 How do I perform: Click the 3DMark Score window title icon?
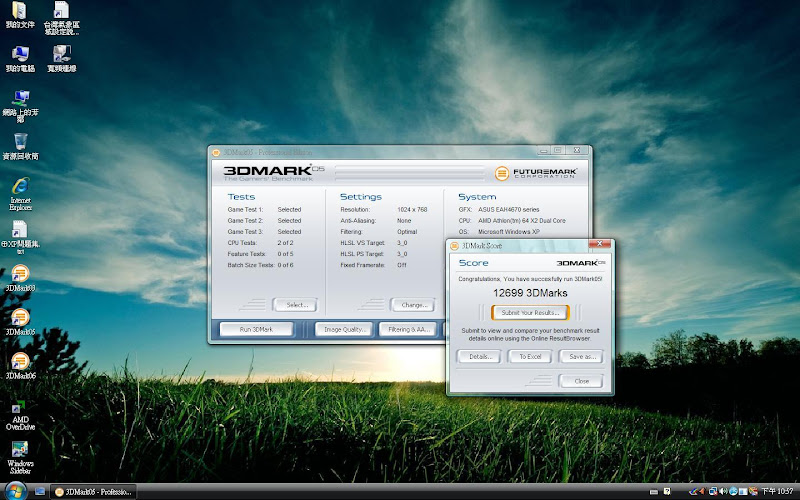tap(454, 246)
